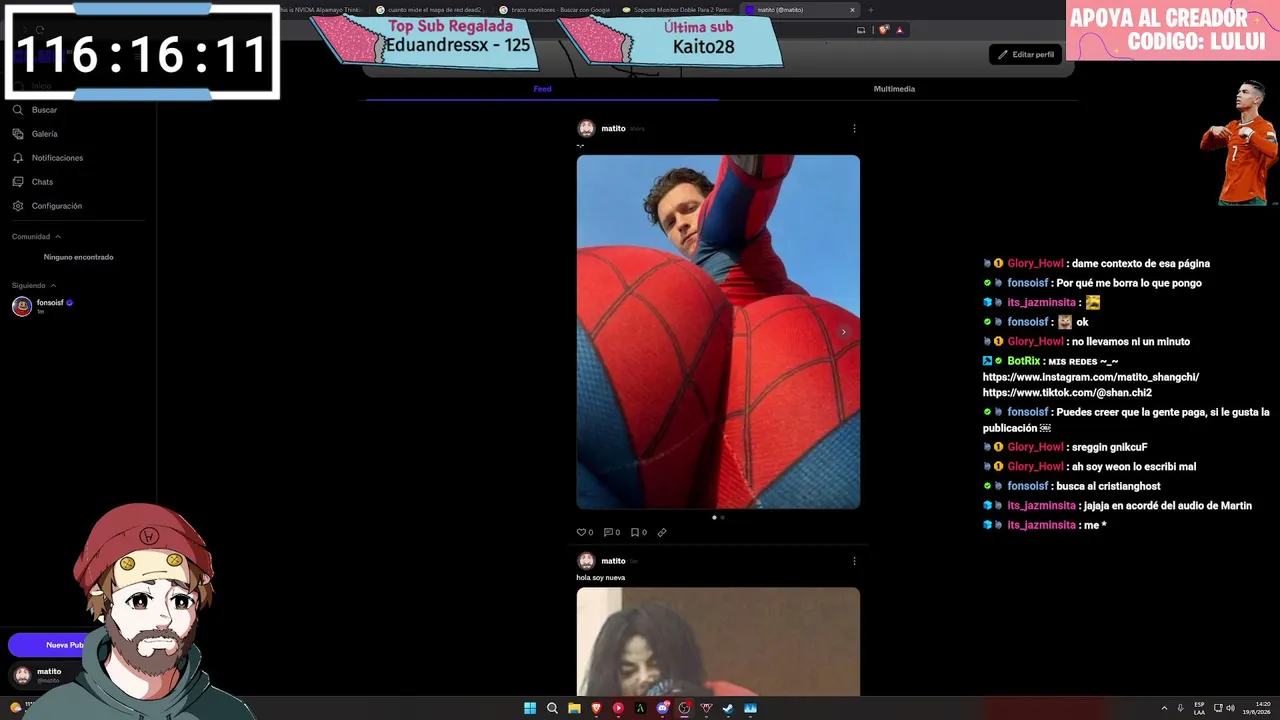Open Configuración gear icon

pyautogui.click(x=18, y=206)
